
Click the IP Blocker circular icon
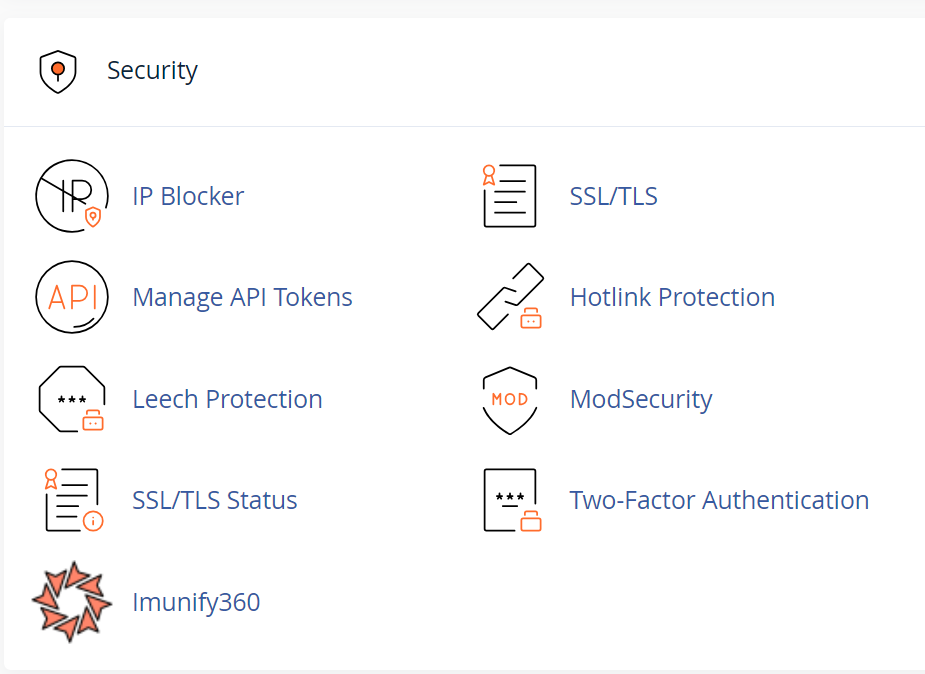coord(72,196)
